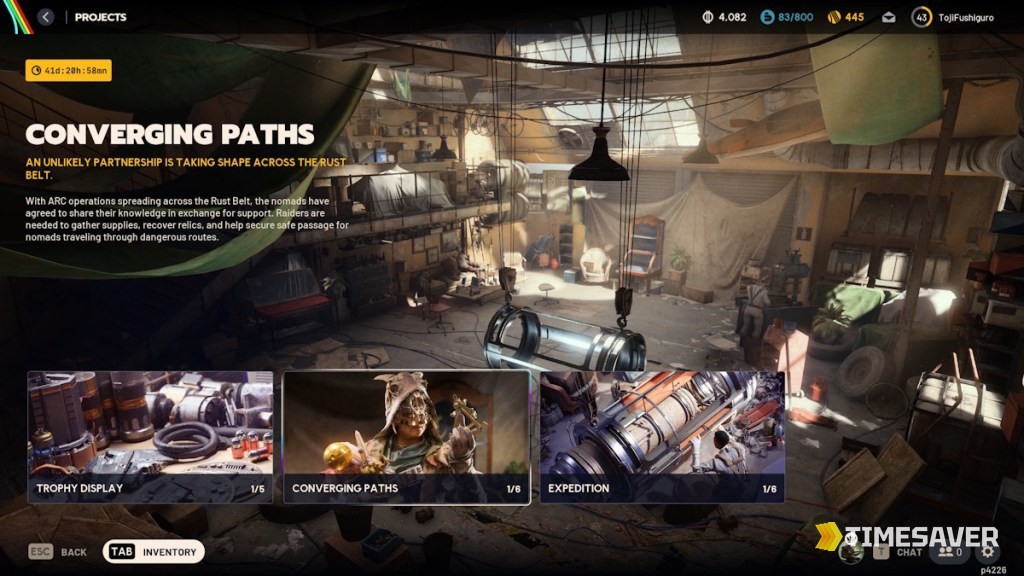Open the TojiFushiguro profile name

pyautogui.click(x=966, y=18)
